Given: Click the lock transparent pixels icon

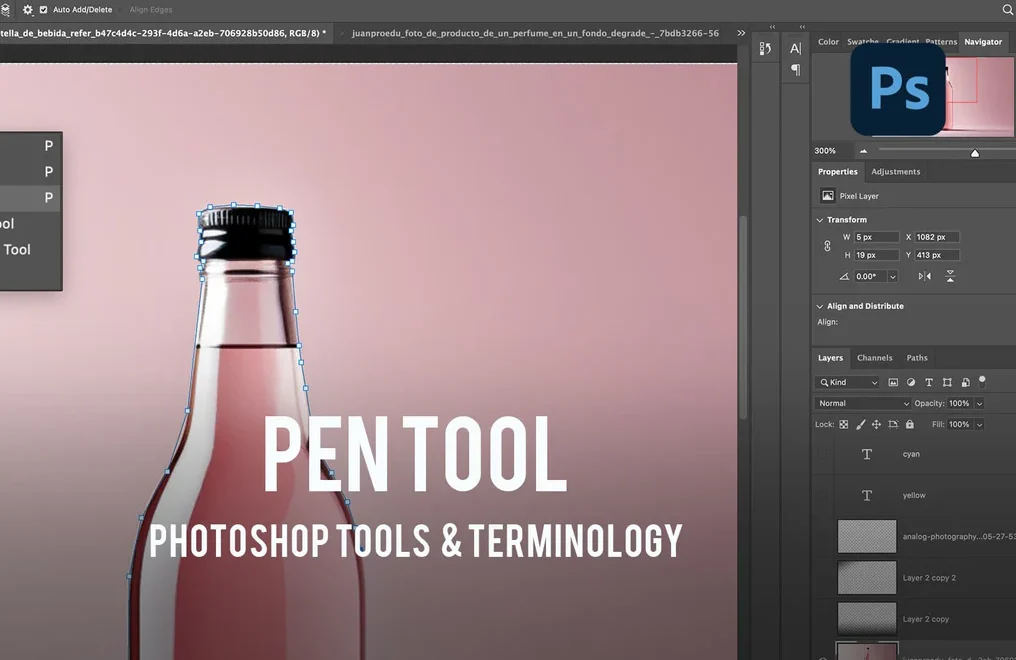Looking at the screenshot, I should 843,424.
